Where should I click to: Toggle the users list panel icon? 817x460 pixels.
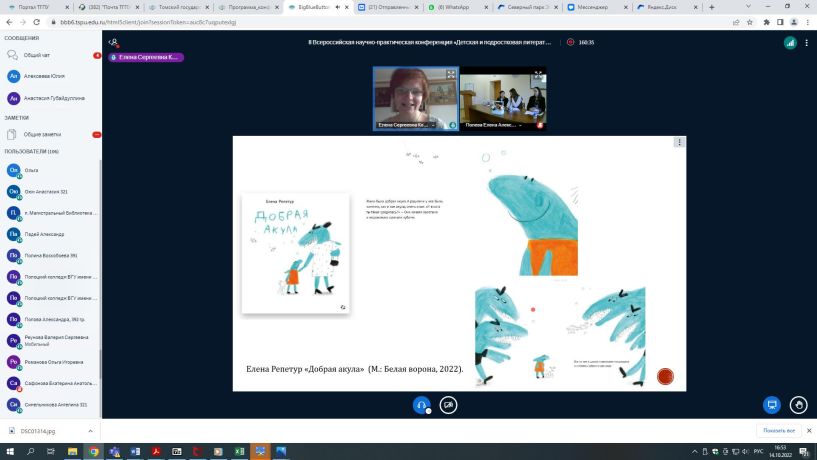coord(114,42)
